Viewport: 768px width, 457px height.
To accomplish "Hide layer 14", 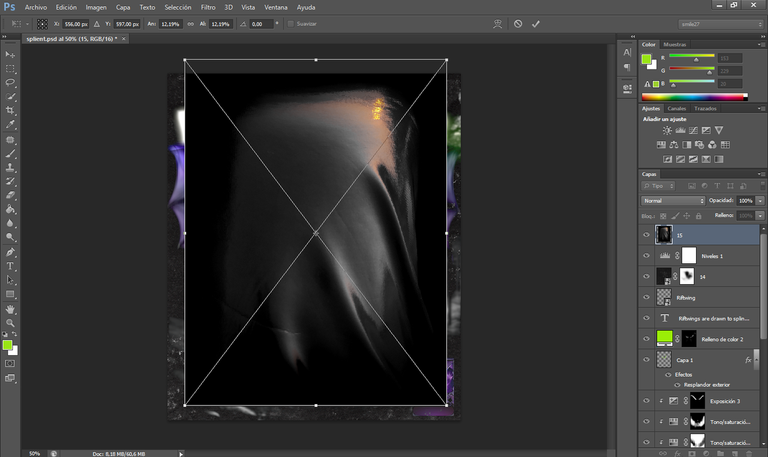I will (x=646, y=276).
